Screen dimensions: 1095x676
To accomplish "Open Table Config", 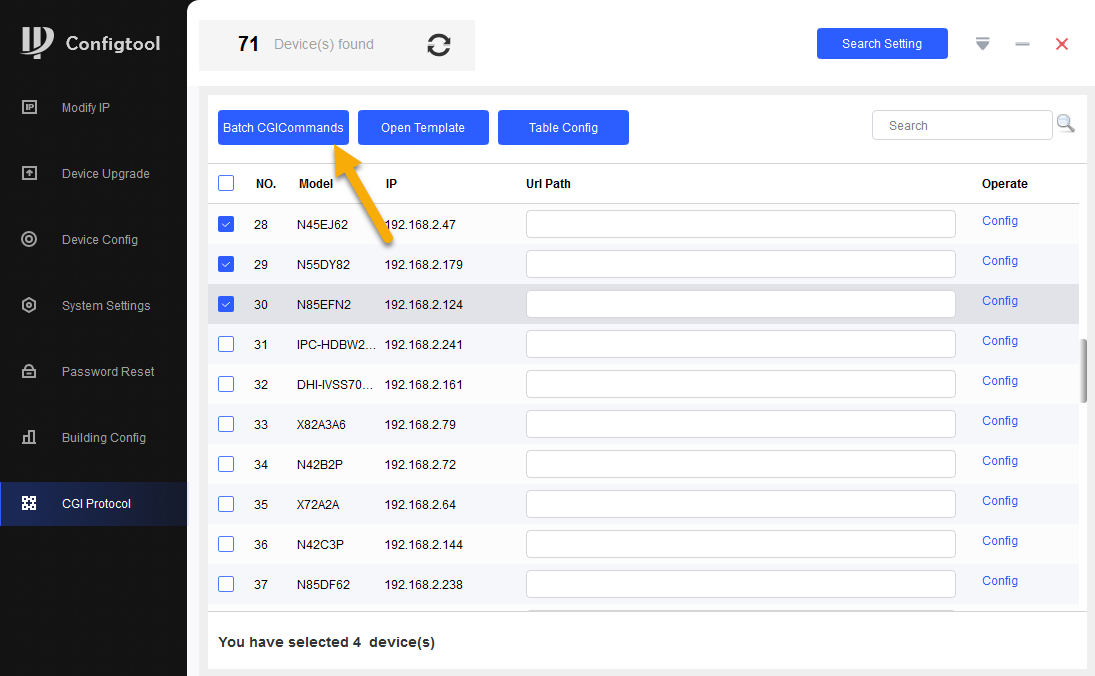I will tap(563, 128).
